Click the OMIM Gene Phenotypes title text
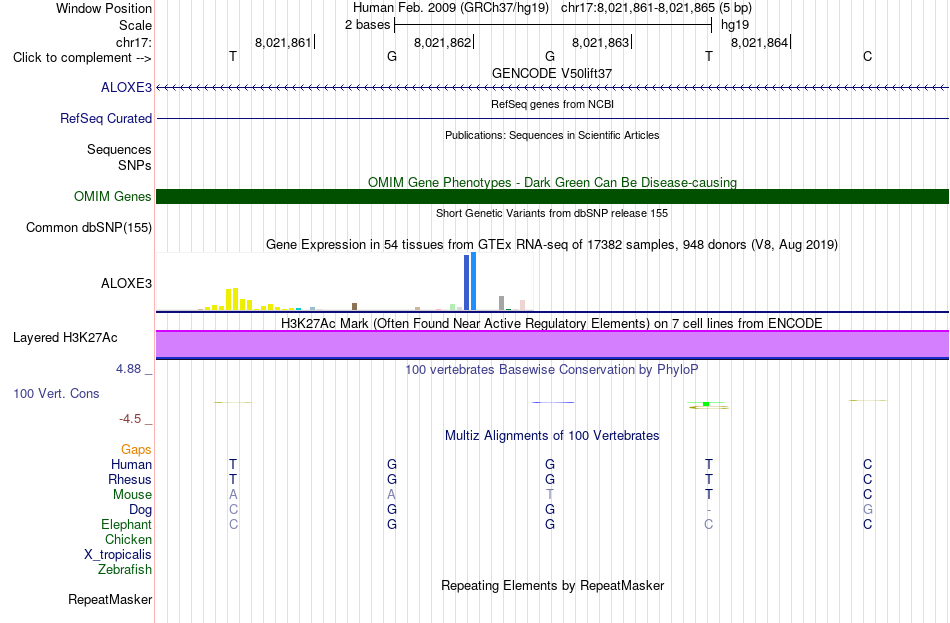The height and width of the screenshot is (623, 950). coord(552,182)
